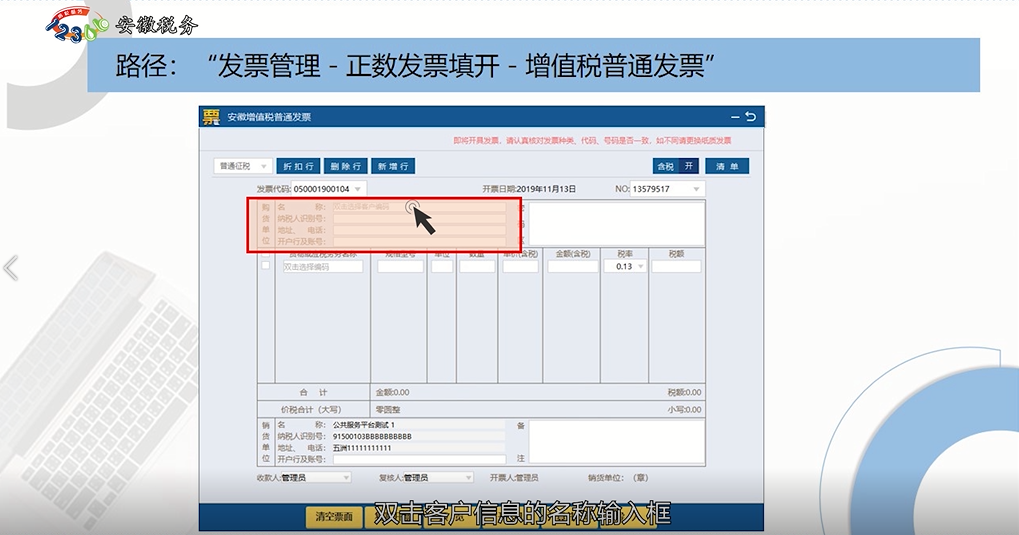The image size is (1019, 535).
Task: Minimize the 安徽增值税普通发票 window
Action: point(735,117)
